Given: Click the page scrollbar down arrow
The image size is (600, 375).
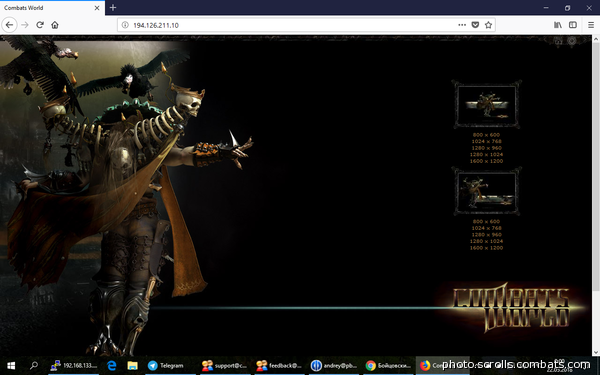Looking at the screenshot, I should tap(596, 352).
